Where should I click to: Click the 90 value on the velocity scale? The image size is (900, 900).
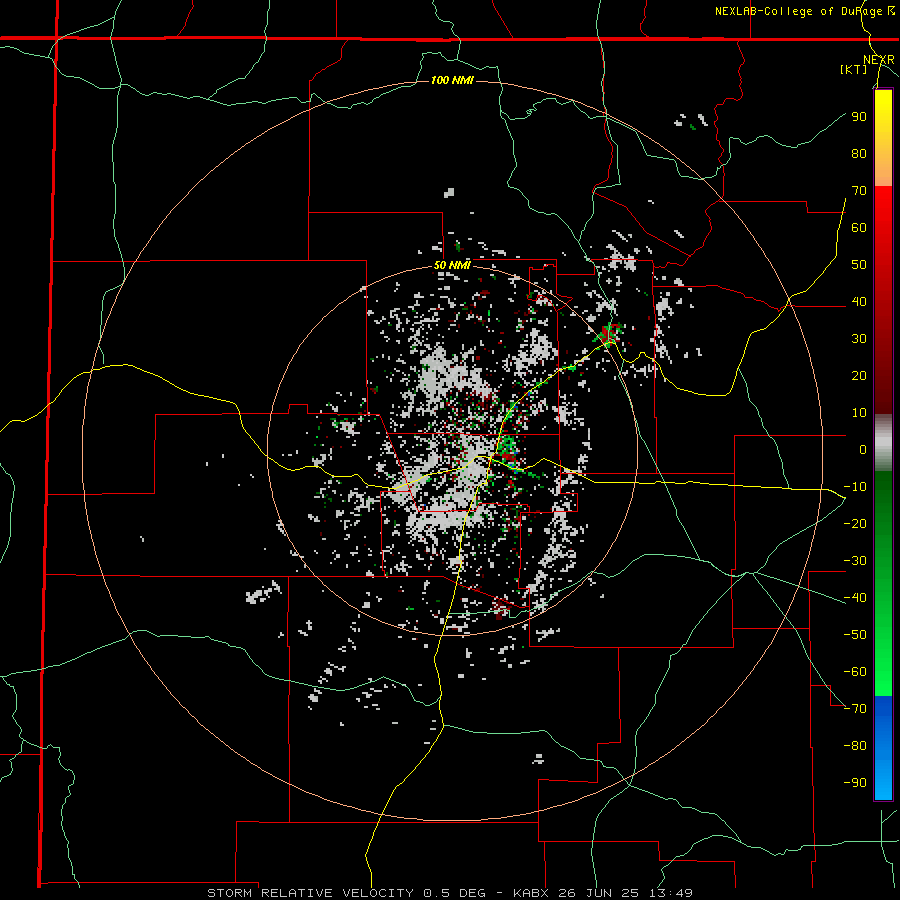tap(859, 117)
